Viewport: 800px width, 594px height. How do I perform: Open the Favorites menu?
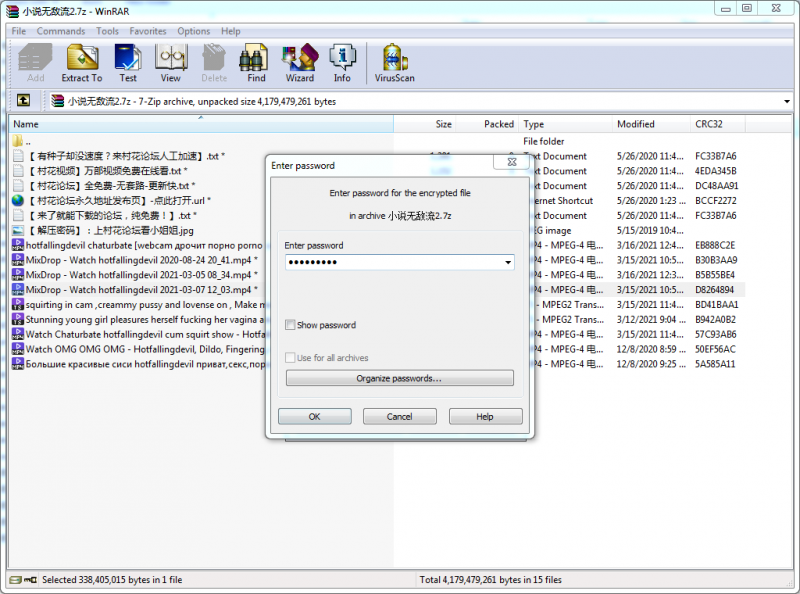[x=148, y=31]
